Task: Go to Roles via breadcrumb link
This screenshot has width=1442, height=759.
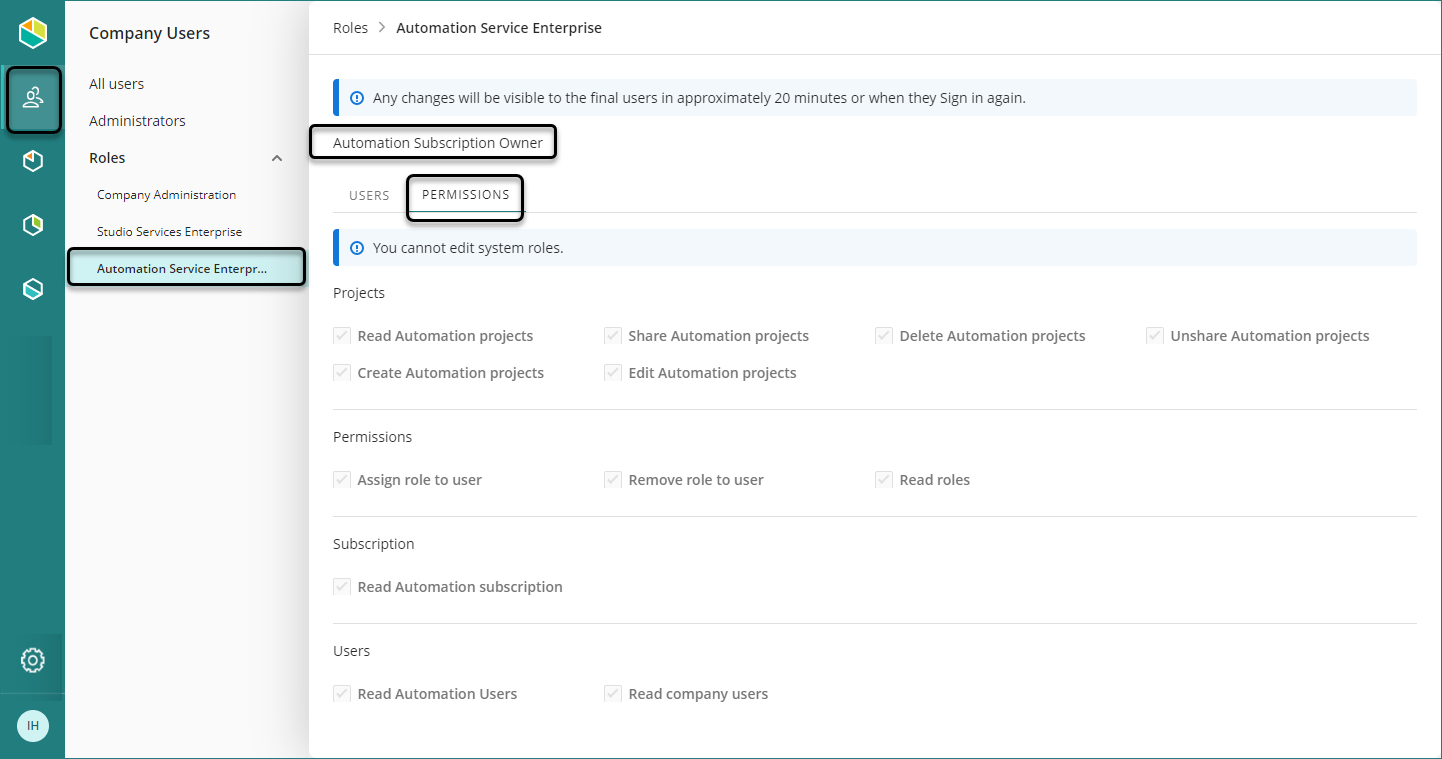Action: 350,28
